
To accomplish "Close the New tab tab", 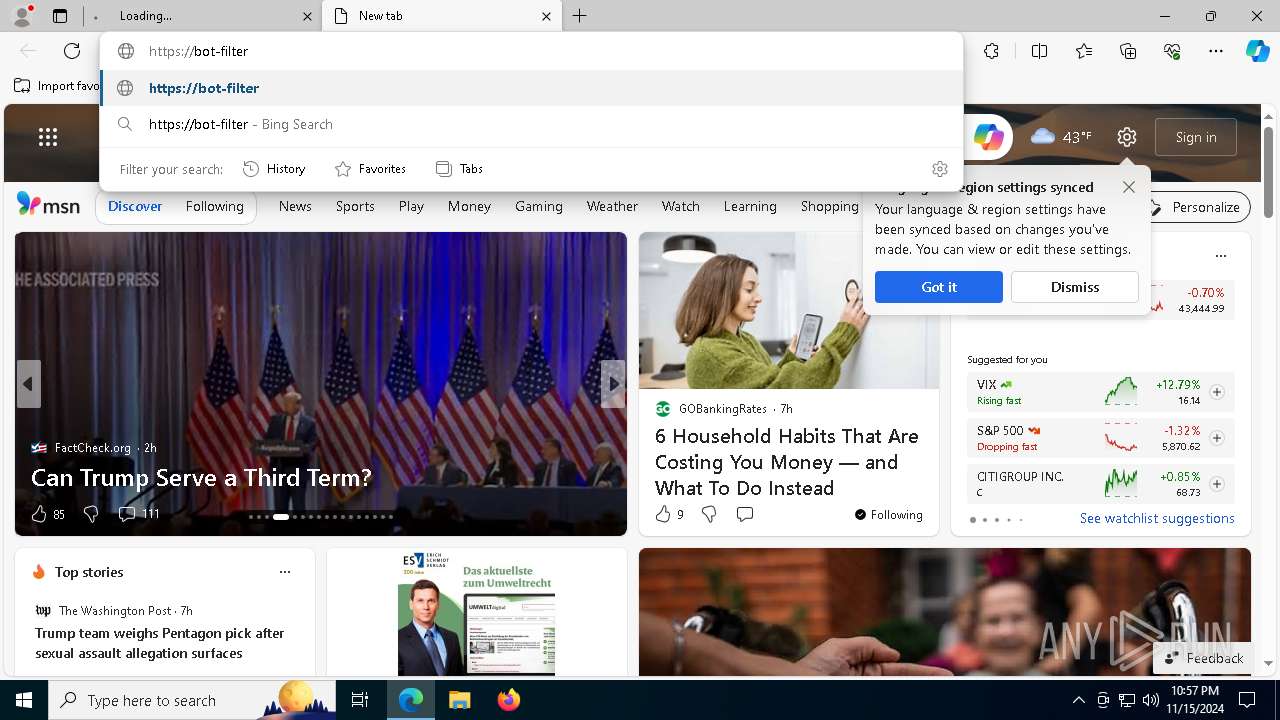I will 546,16.
